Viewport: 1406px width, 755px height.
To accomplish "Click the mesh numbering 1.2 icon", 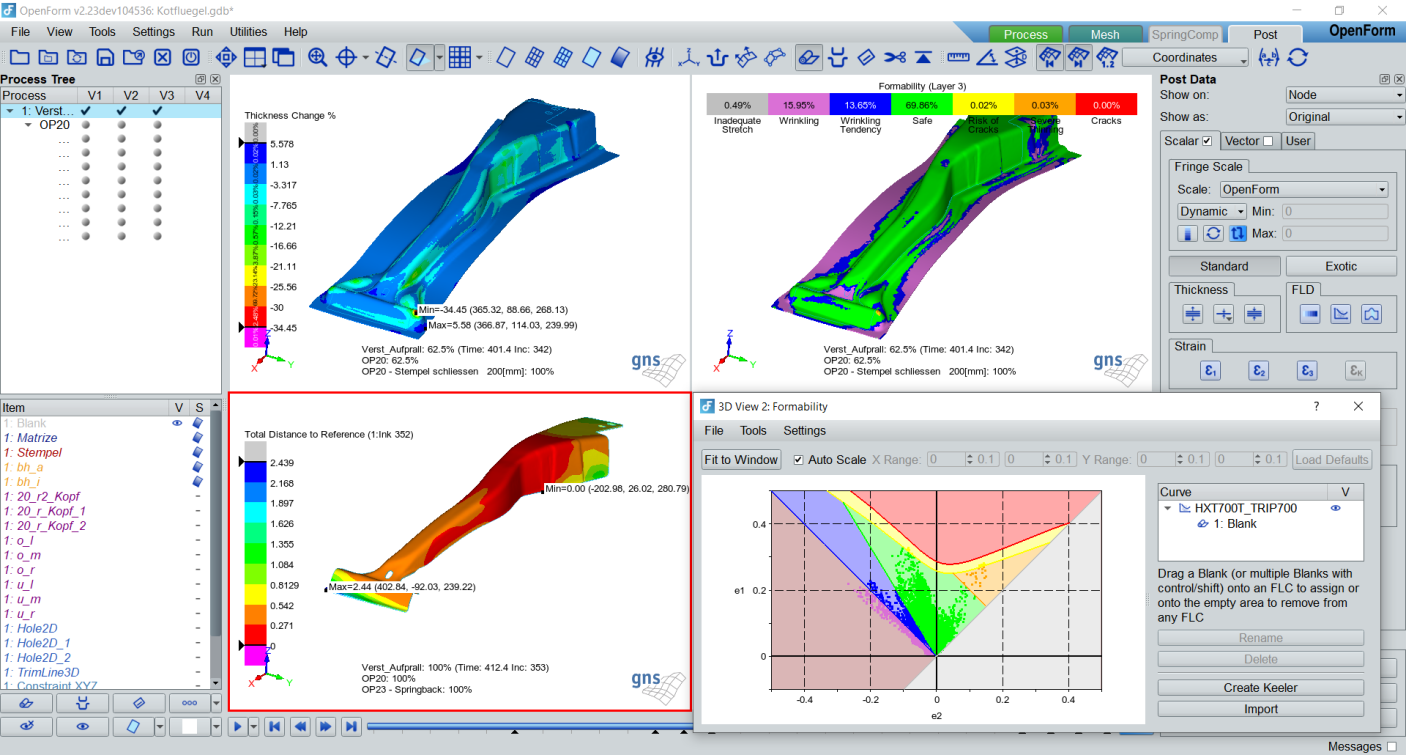I will pos(1106,58).
